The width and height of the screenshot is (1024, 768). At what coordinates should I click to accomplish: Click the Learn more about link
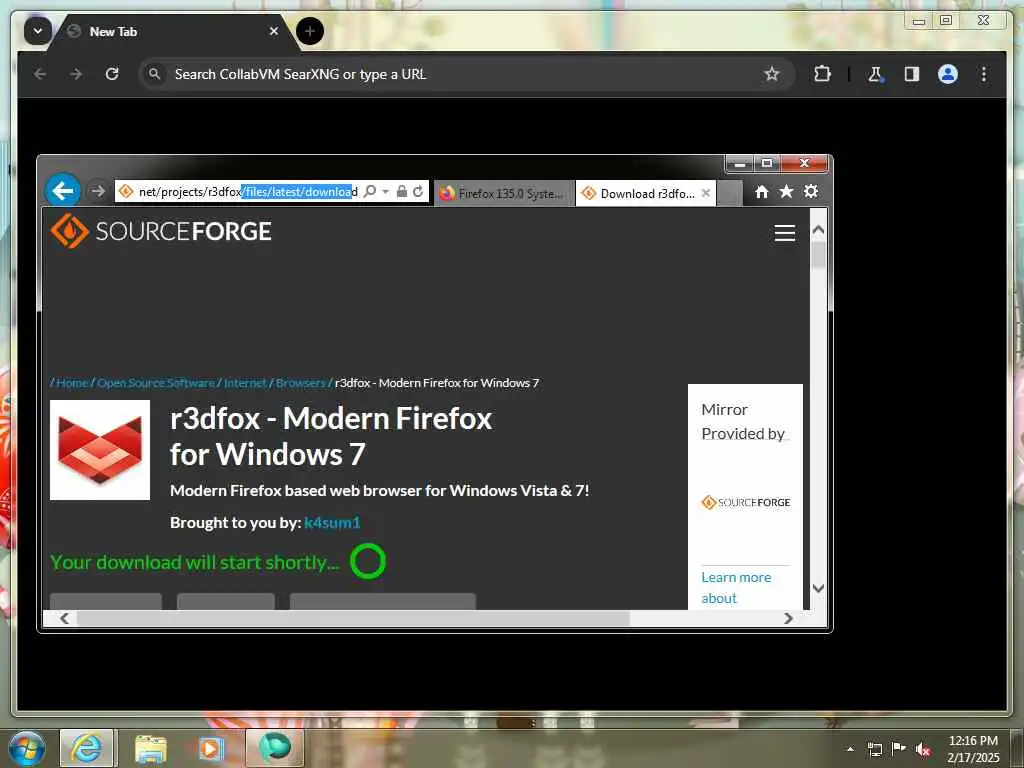736,588
